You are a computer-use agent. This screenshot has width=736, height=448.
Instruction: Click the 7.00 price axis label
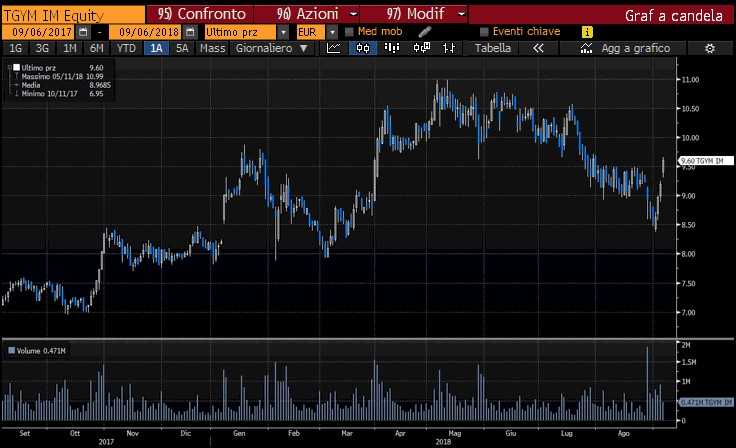(x=689, y=312)
